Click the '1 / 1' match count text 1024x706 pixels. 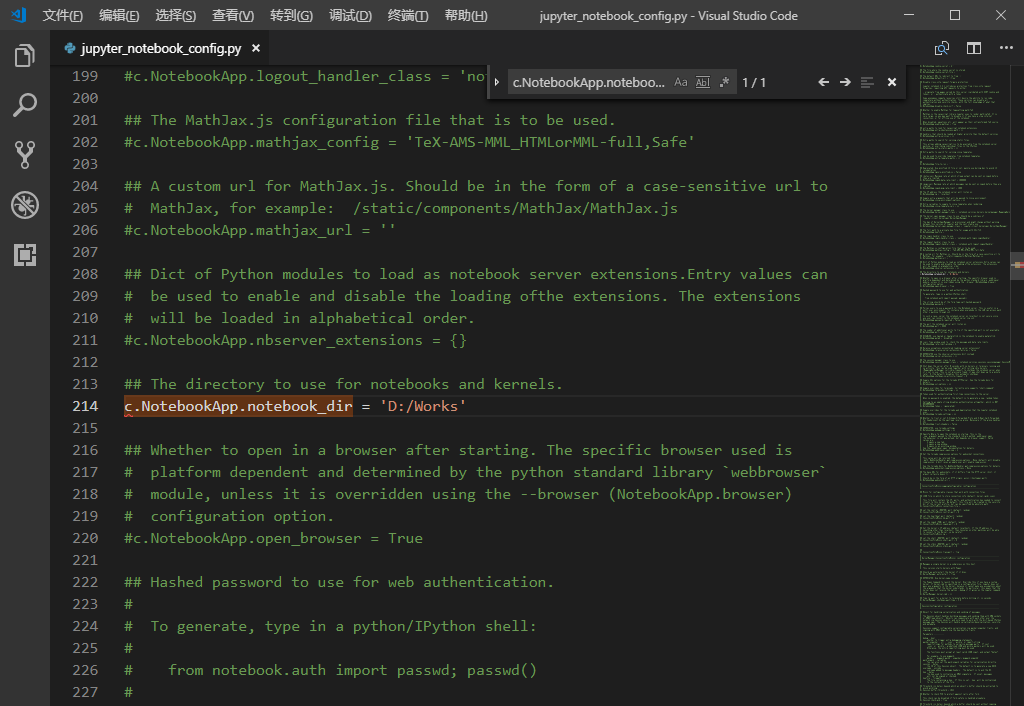pyautogui.click(x=754, y=82)
